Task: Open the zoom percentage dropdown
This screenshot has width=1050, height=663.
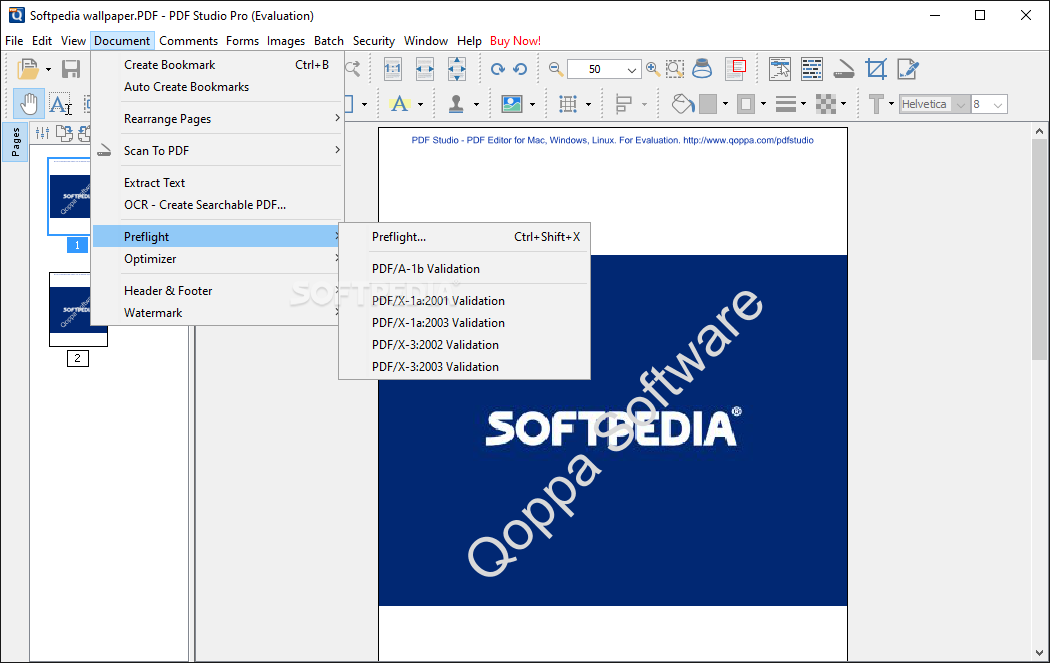Action: 631,70
